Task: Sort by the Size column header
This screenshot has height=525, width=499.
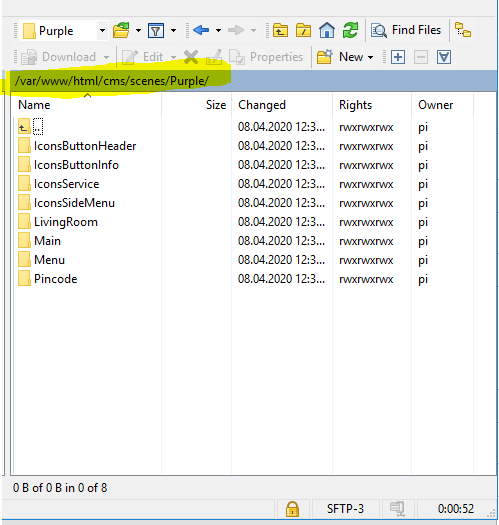Action: (x=216, y=105)
